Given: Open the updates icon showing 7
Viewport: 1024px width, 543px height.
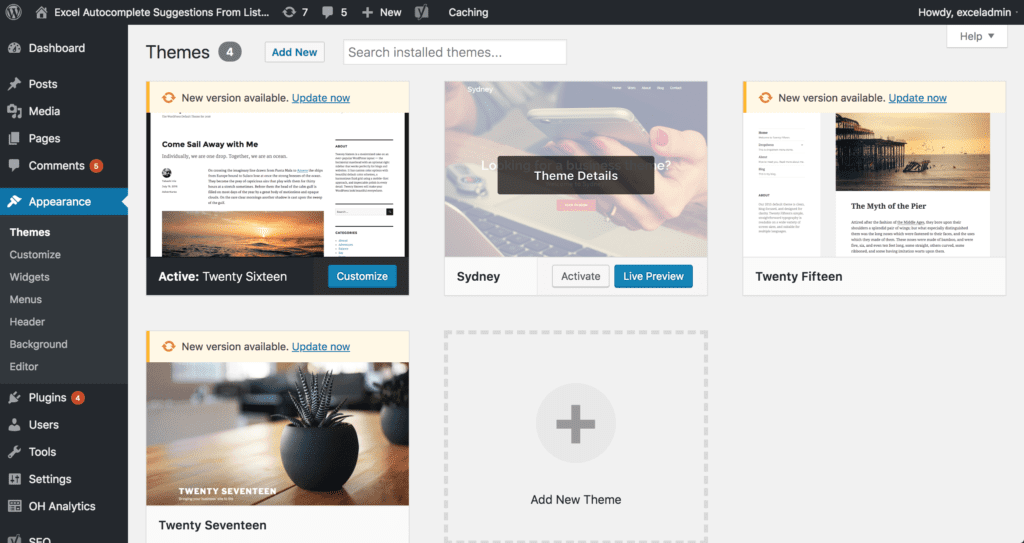Looking at the screenshot, I should (289, 12).
